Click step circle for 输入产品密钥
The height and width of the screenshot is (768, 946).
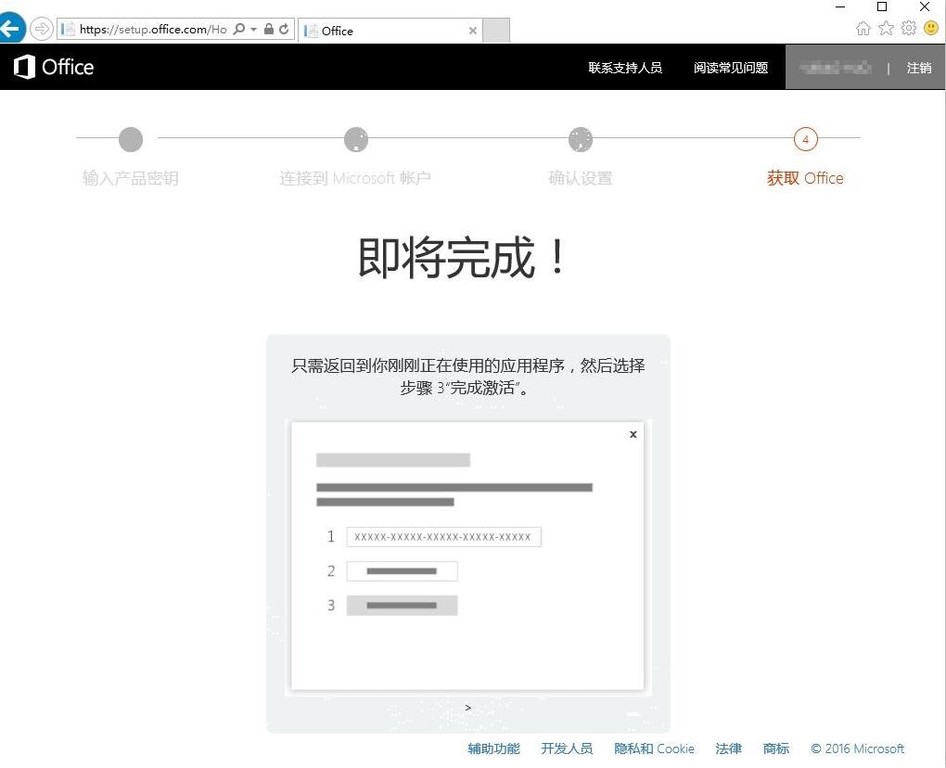[x=131, y=139]
